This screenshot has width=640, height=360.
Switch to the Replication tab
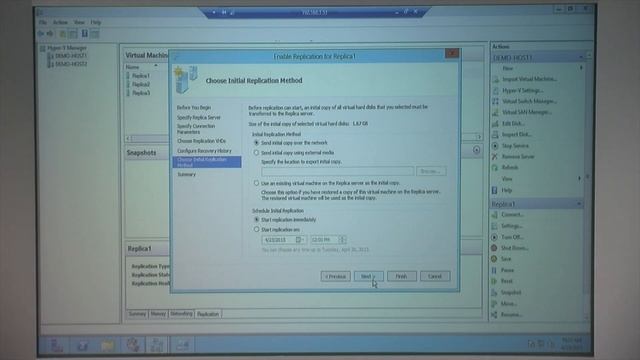208,314
